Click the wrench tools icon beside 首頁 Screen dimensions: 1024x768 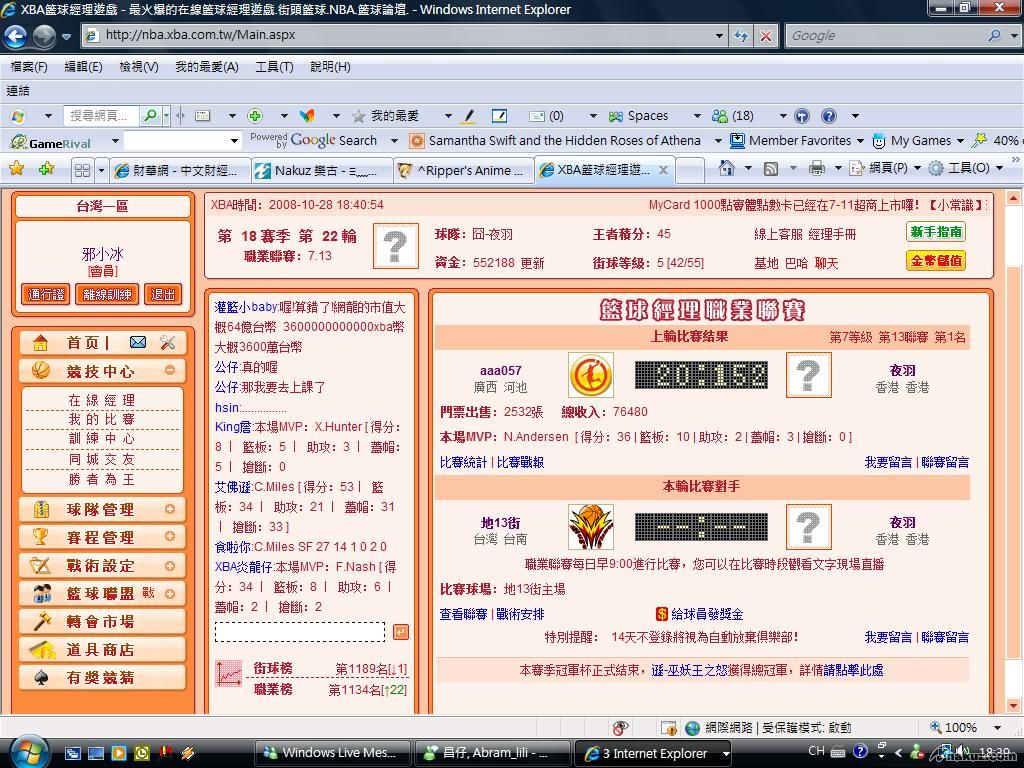(x=167, y=343)
